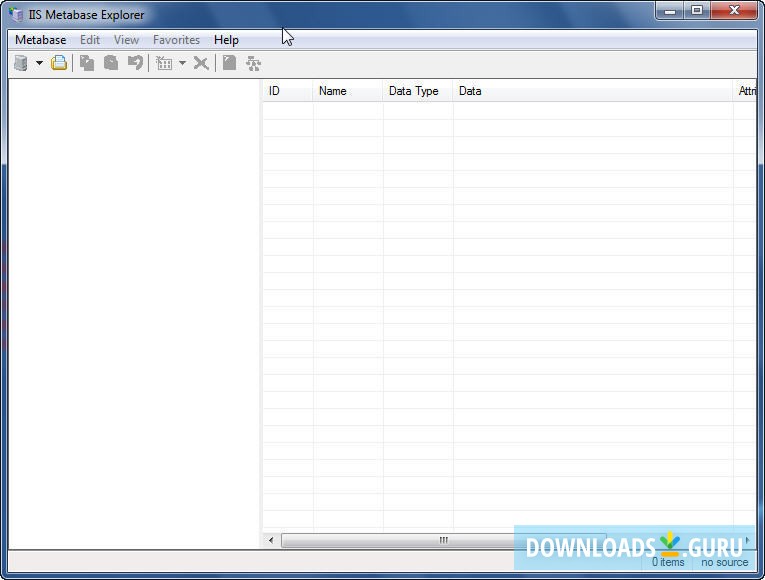Sort by the Name column header
This screenshot has width=765, height=580.
pyautogui.click(x=347, y=91)
